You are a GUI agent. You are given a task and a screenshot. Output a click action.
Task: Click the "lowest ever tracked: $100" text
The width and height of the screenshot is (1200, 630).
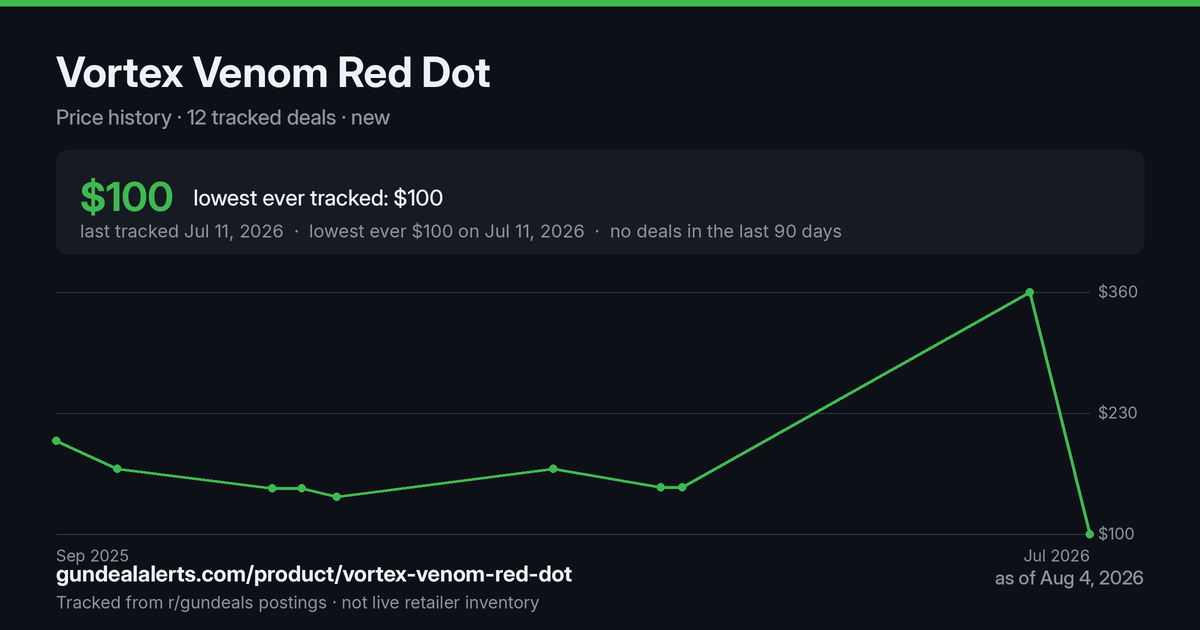pyautogui.click(x=318, y=198)
